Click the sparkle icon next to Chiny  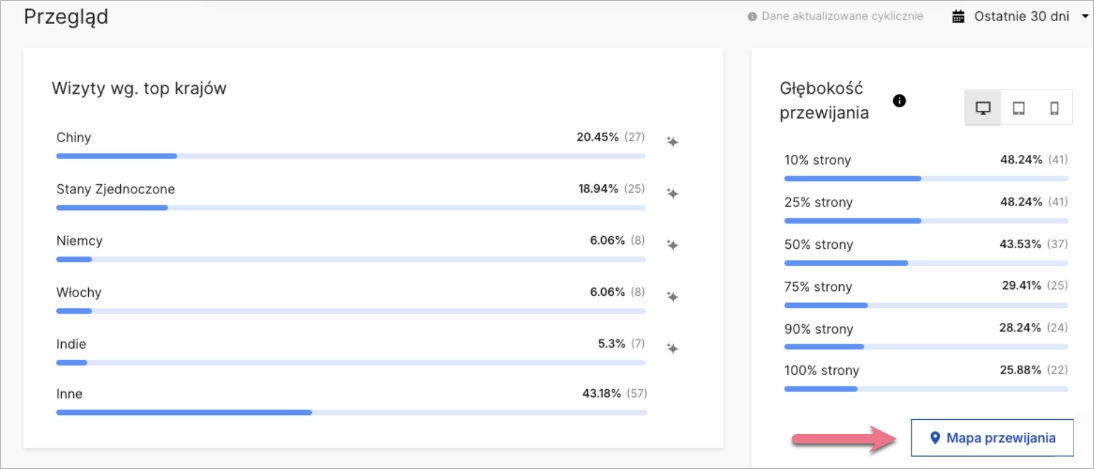point(673,141)
